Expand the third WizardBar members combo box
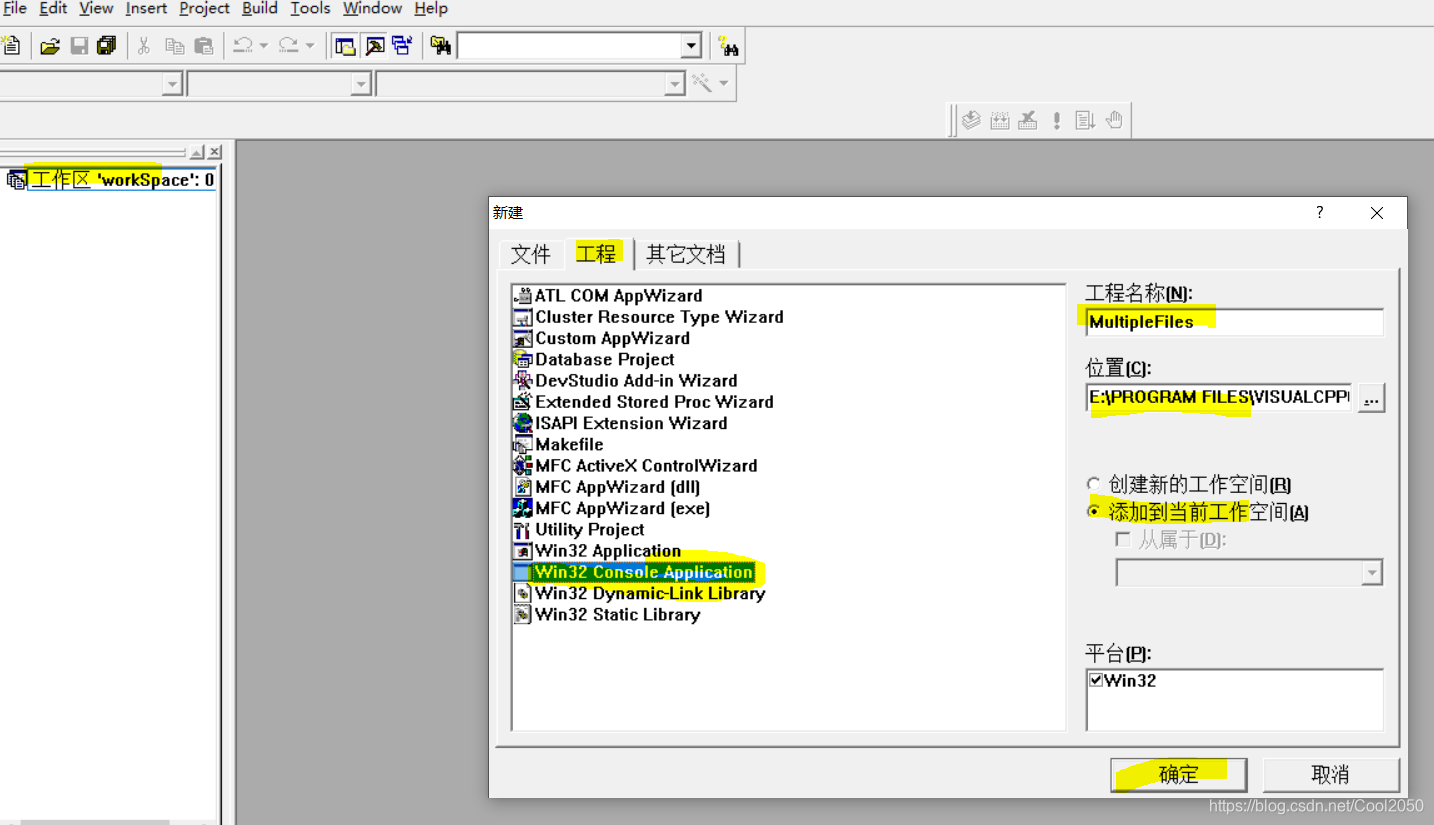This screenshot has height=825, width=1434. [675, 84]
